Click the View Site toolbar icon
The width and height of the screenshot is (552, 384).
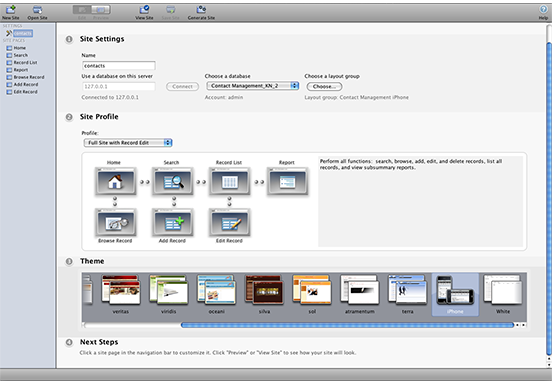(144, 12)
